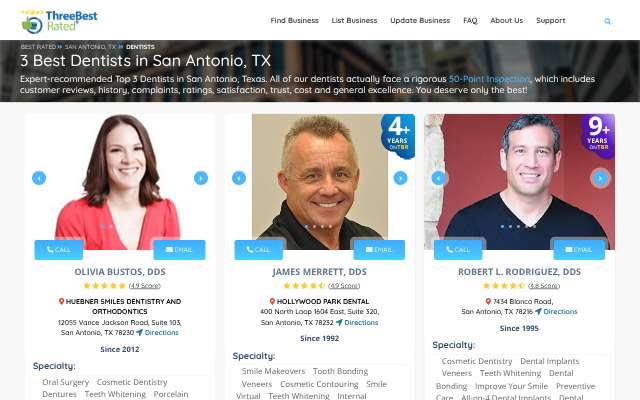Show next photo of James Merrett
This screenshot has width=640, height=400.
pyautogui.click(x=400, y=178)
